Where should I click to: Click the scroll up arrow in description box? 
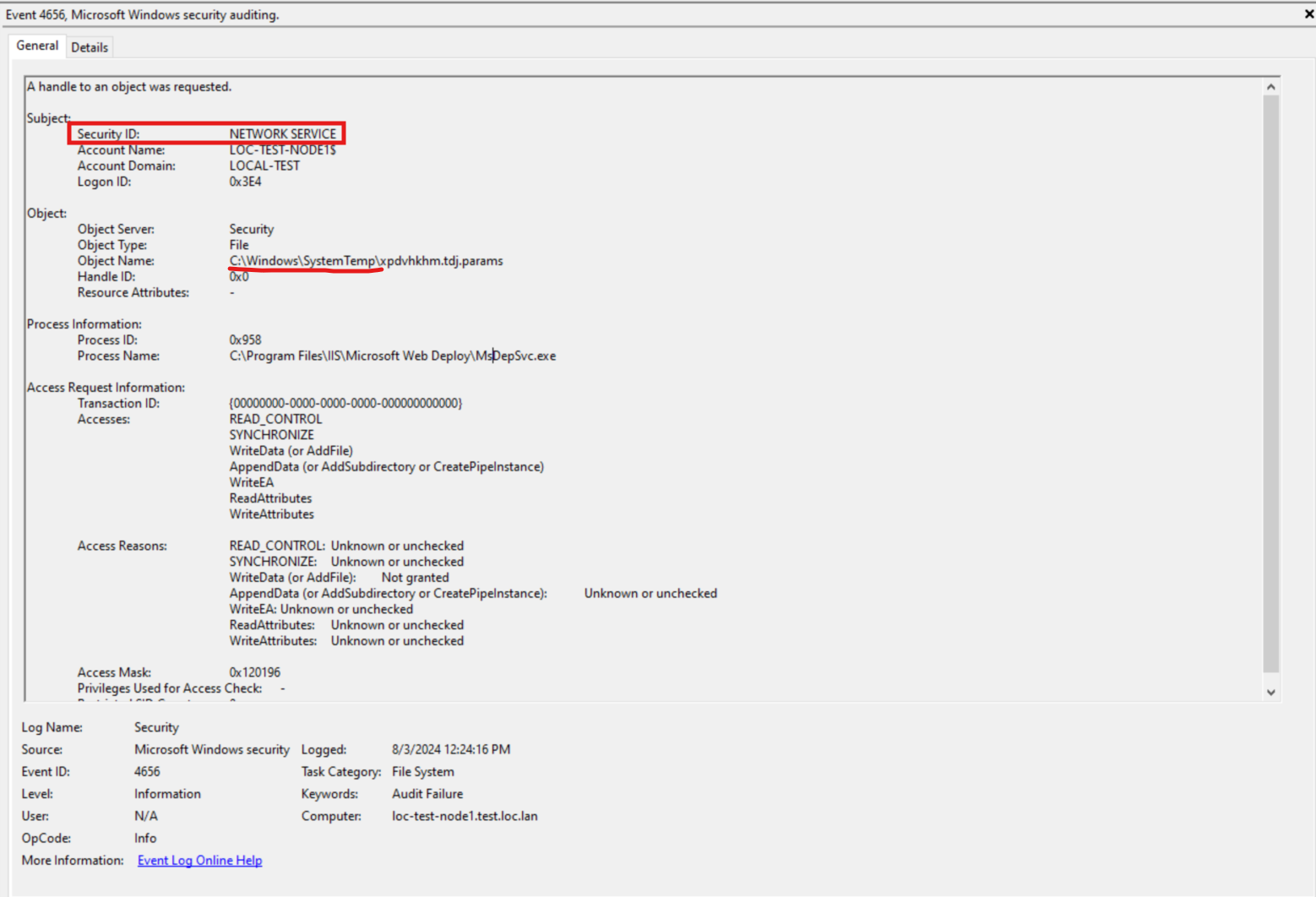pos(1270,87)
